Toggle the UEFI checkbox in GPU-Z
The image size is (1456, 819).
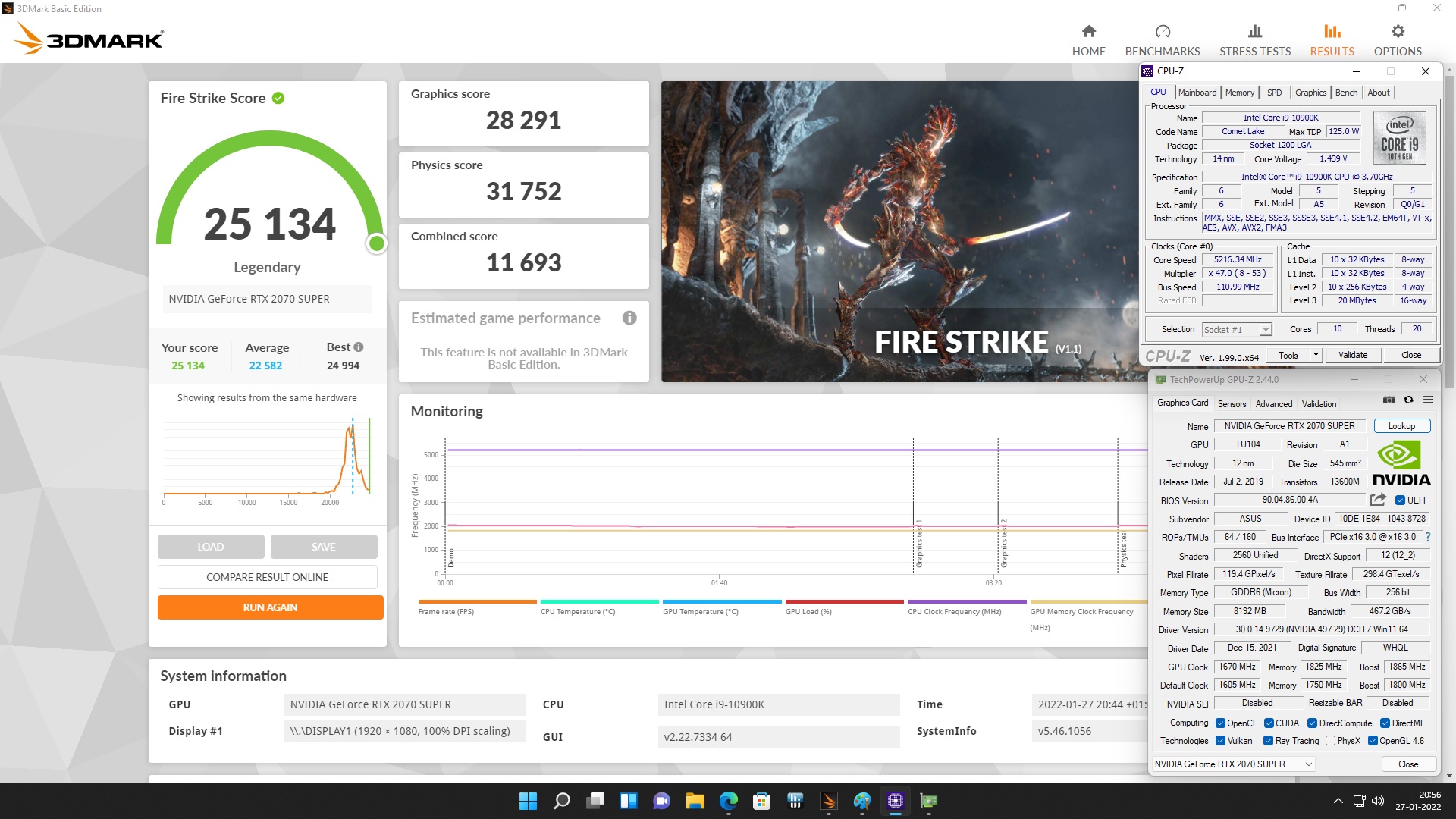[x=1400, y=500]
